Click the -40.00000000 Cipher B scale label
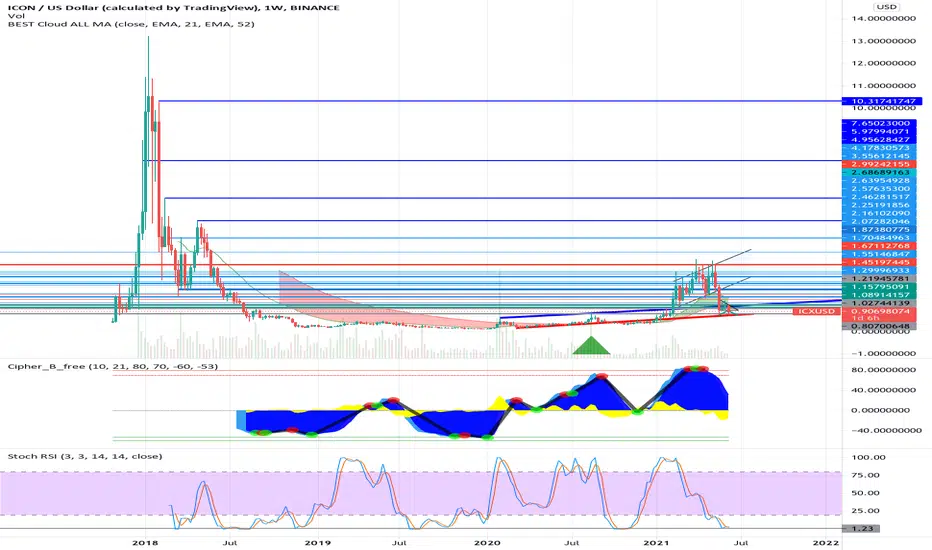932x550 pixels. (x=886, y=430)
